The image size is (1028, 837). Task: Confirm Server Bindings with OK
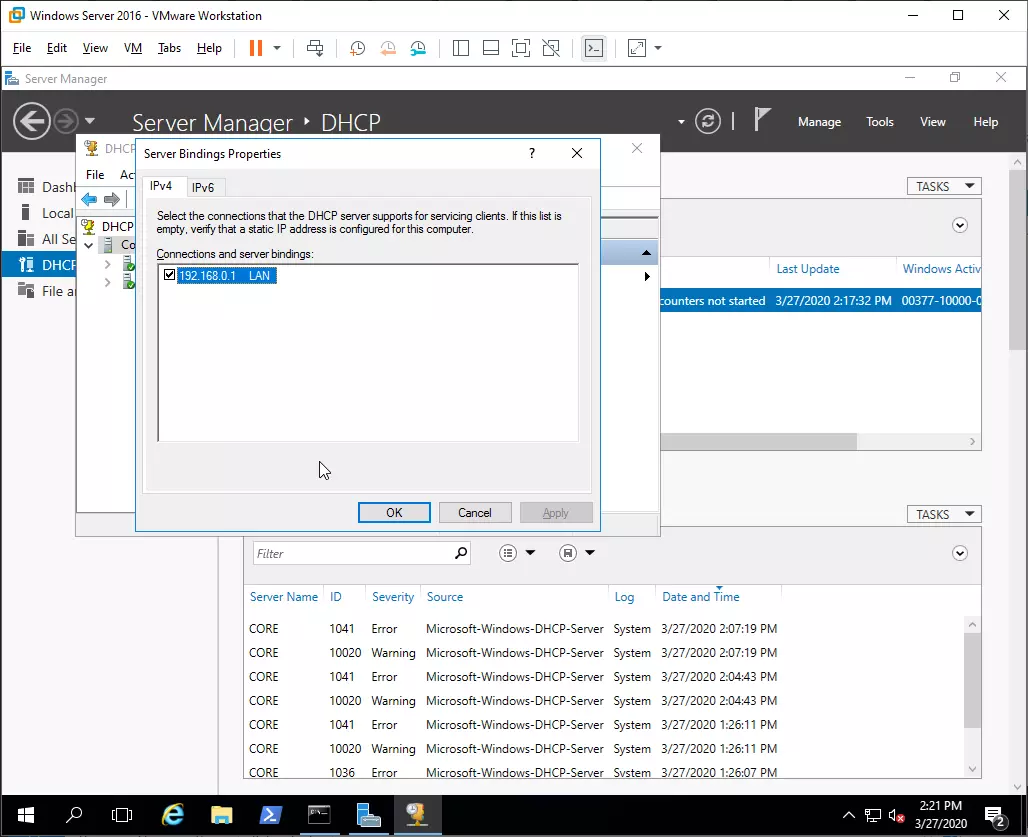[394, 513]
